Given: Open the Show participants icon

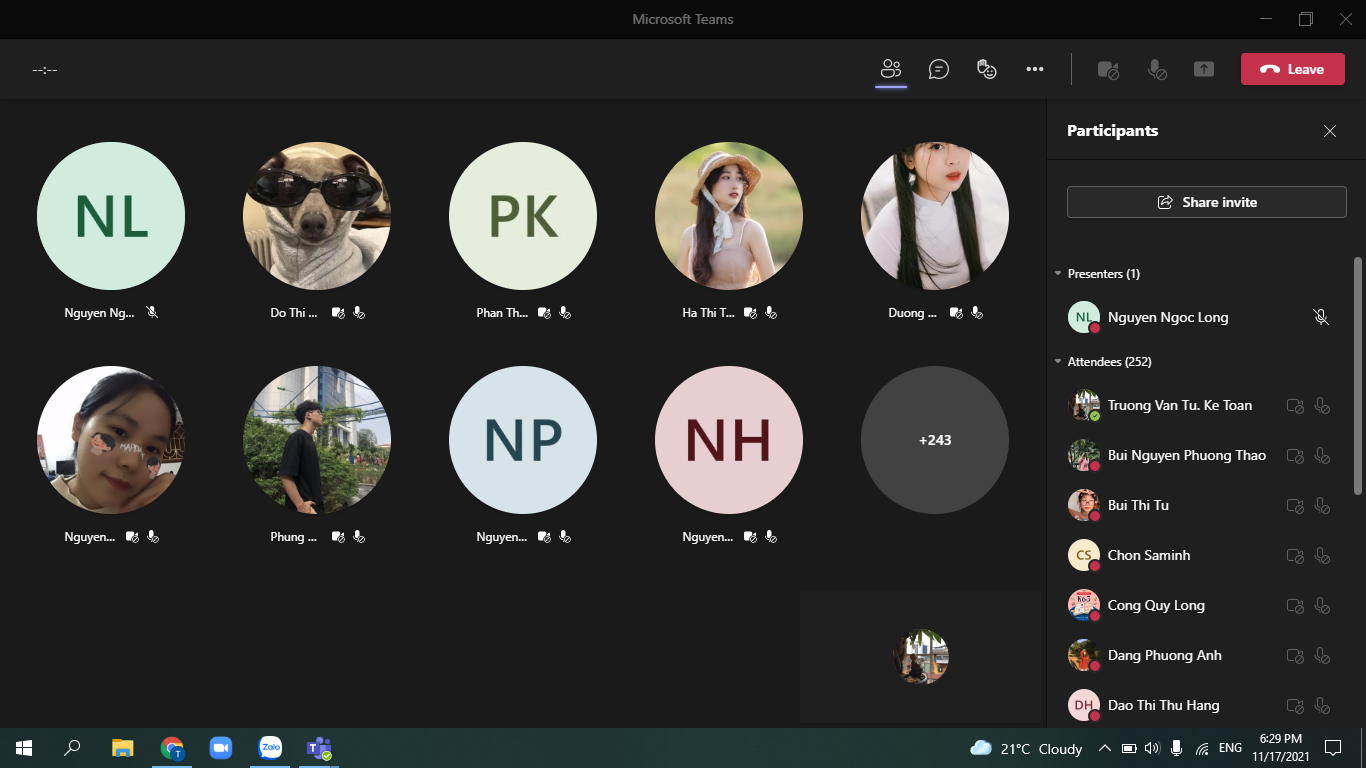Looking at the screenshot, I should pyautogui.click(x=890, y=69).
